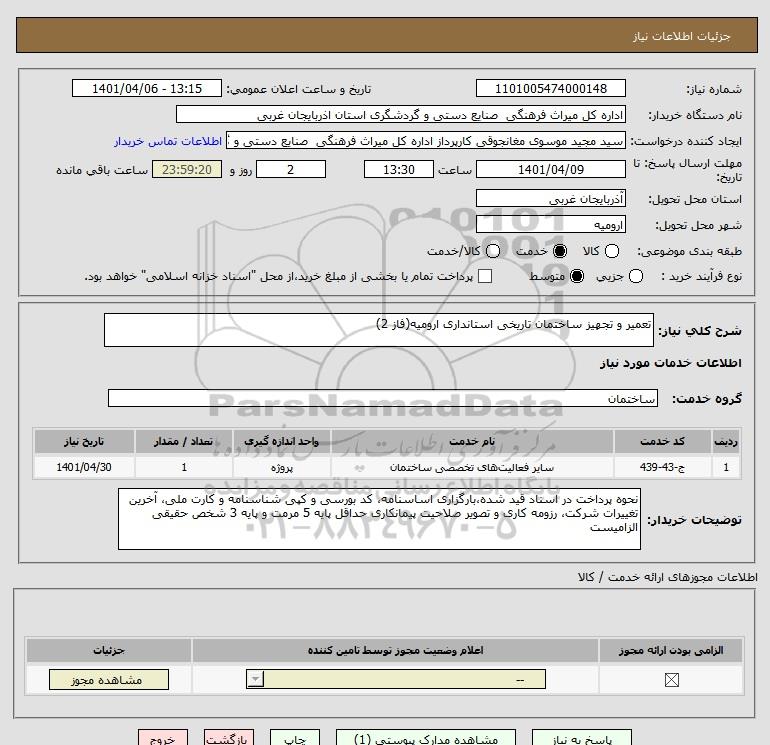The width and height of the screenshot is (770, 745).
Task: Click the deadline date field 1401/04/09
Action: pos(550,169)
